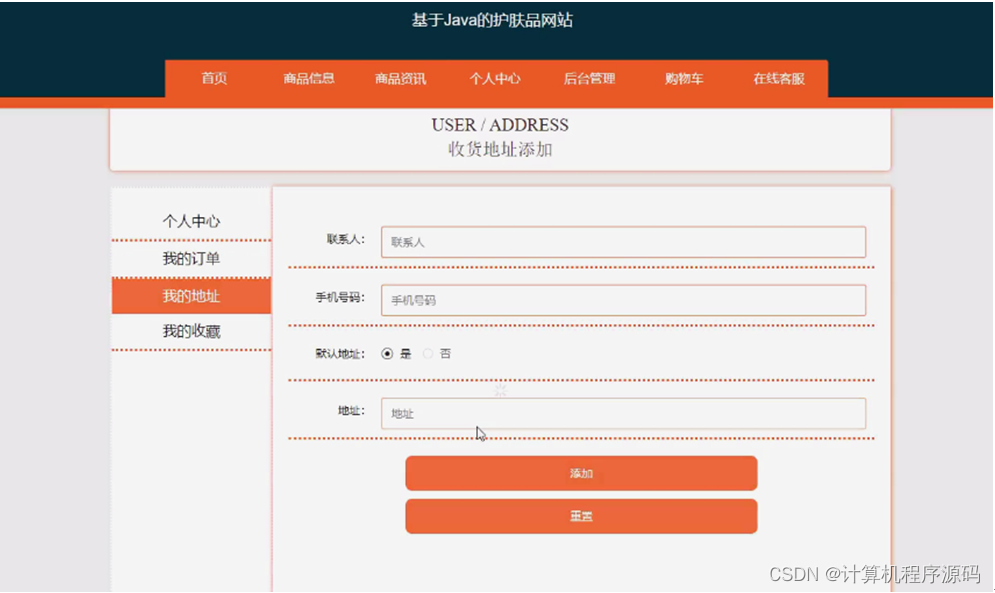This screenshot has height=593, width=995.
Task: Open the 商品资讯 navigation menu item
Action: coord(400,79)
